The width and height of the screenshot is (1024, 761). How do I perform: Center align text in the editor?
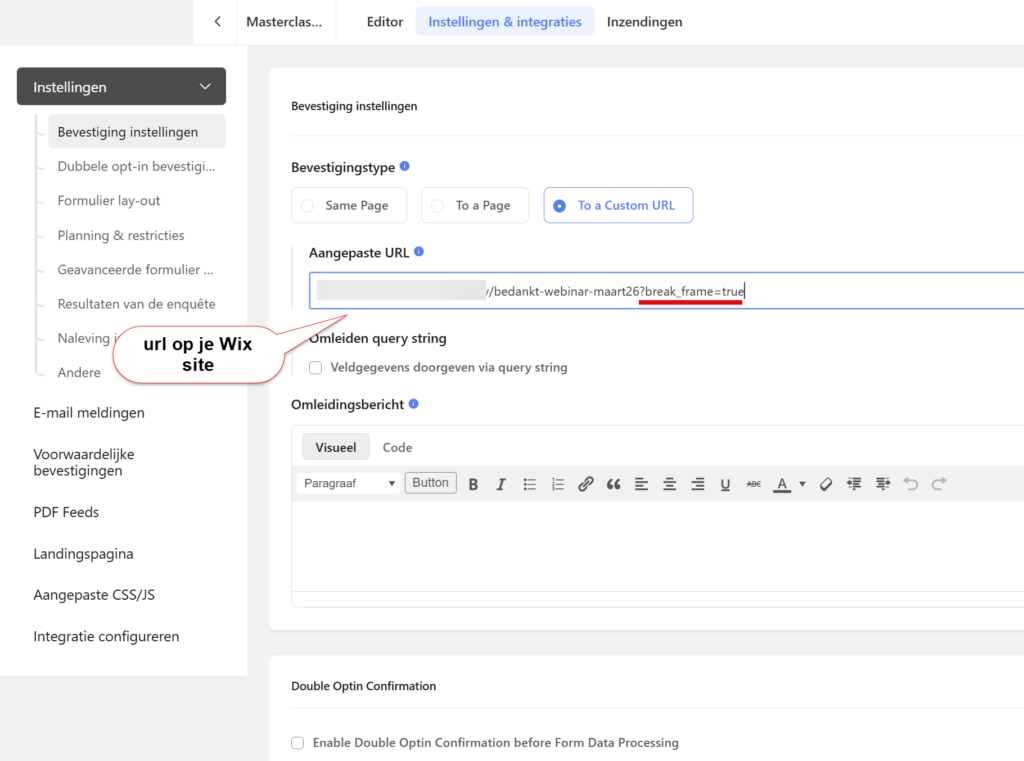pyautogui.click(x=669, y=484)
